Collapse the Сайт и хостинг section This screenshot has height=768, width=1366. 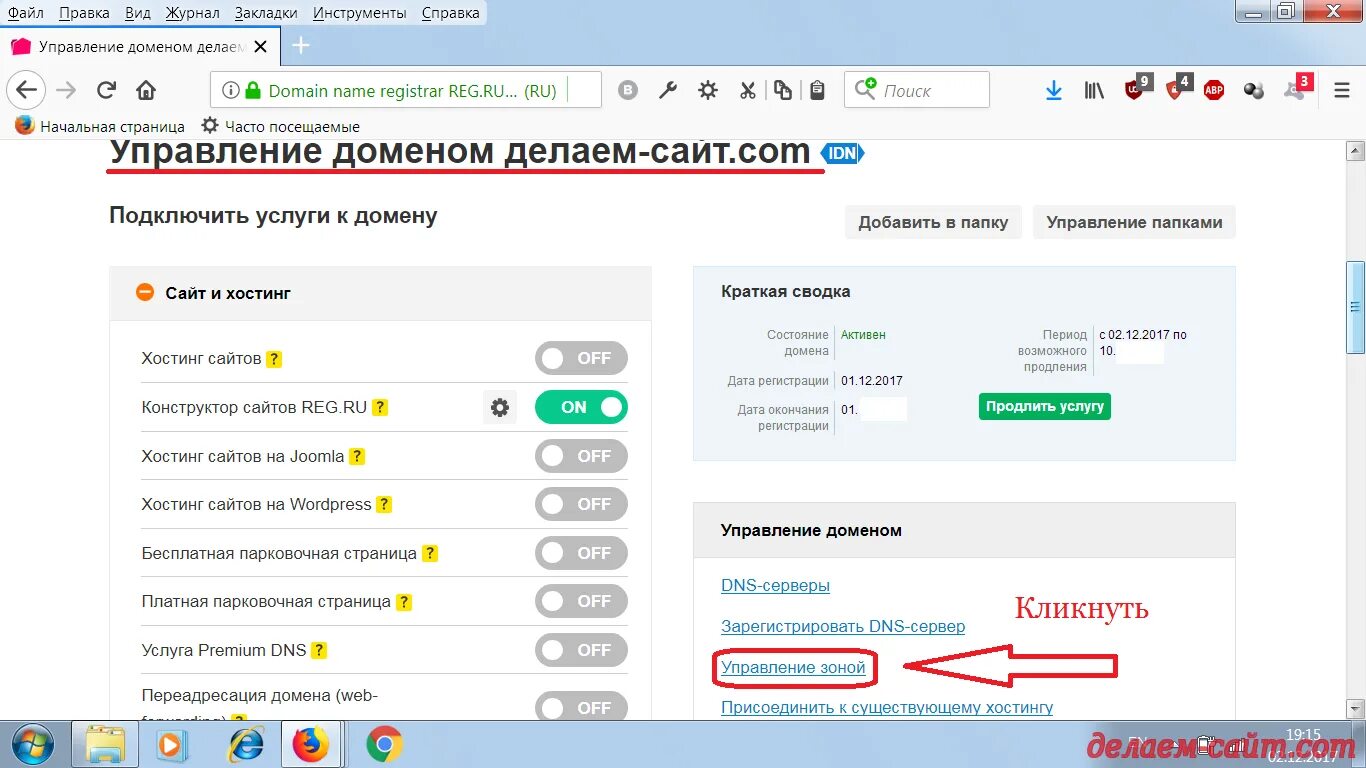145,293
